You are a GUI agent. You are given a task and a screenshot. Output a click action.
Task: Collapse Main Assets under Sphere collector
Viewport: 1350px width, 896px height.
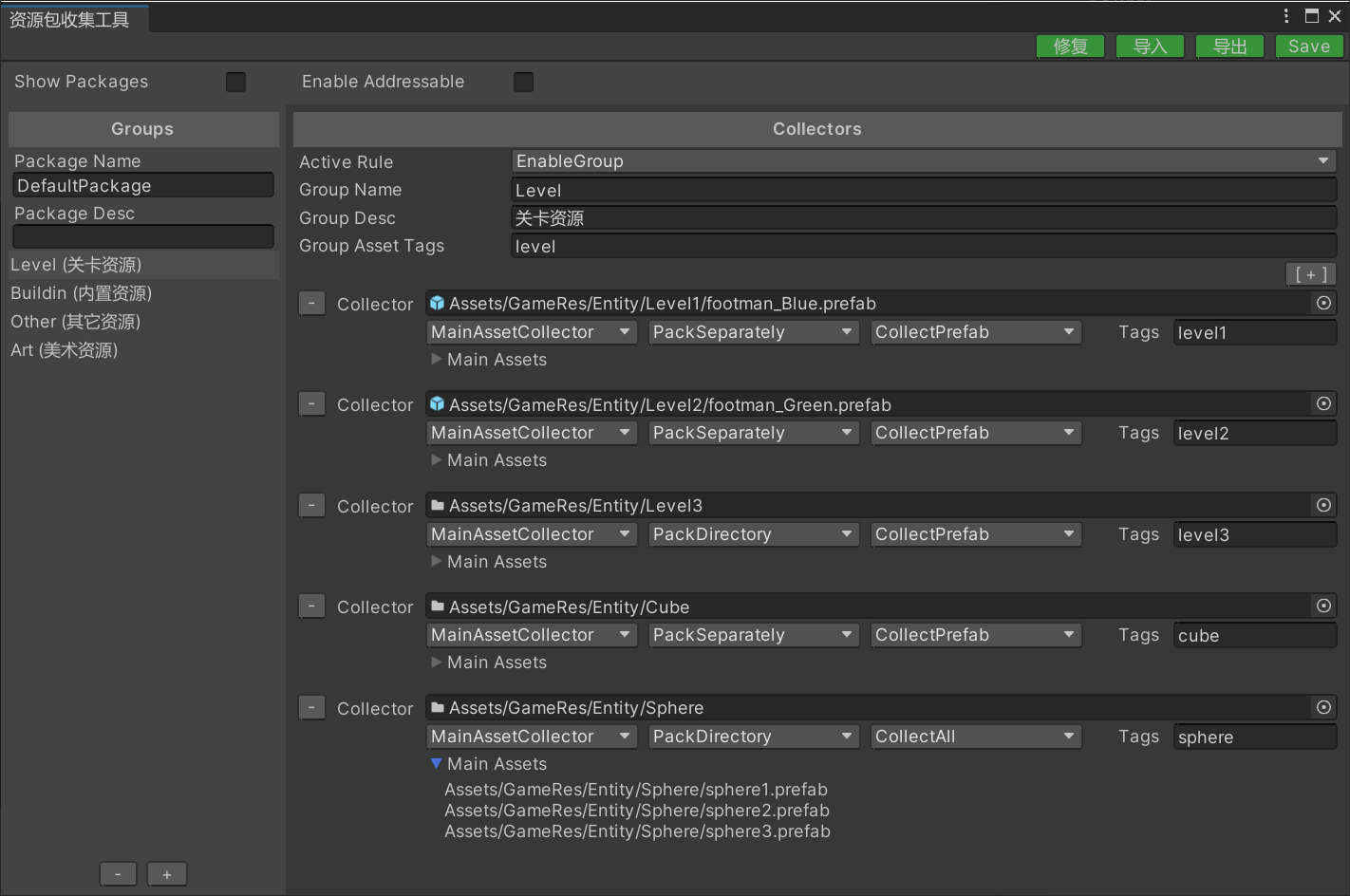click(x=437, y=763)
